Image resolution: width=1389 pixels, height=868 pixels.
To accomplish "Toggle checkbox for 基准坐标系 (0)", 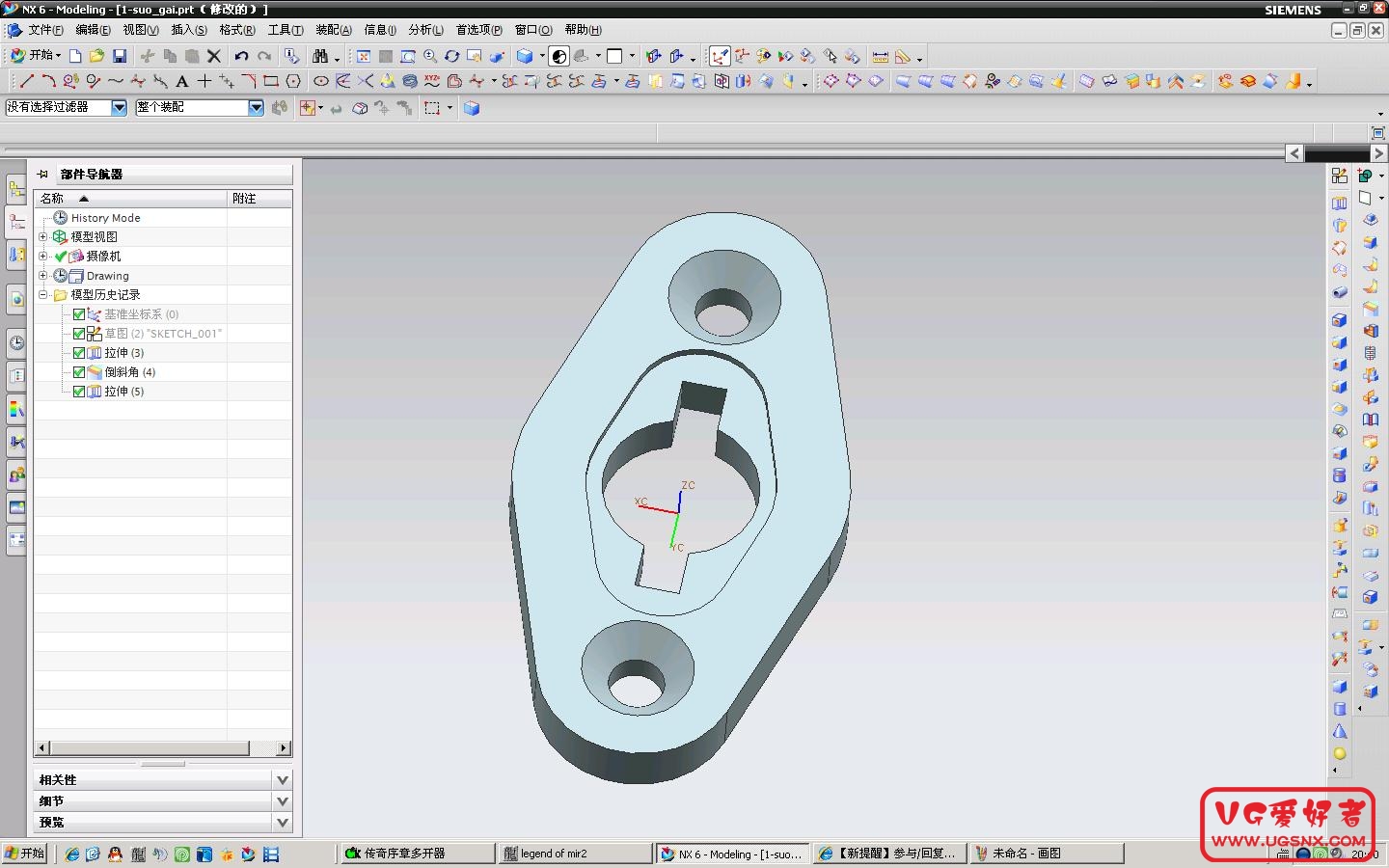I will pyautogui.click(x=79, y=314).
